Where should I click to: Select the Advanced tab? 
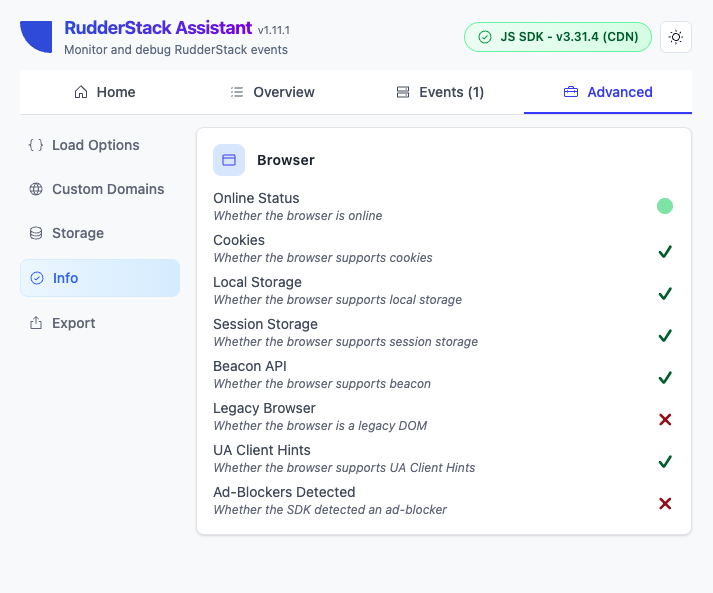pos(608,92)
